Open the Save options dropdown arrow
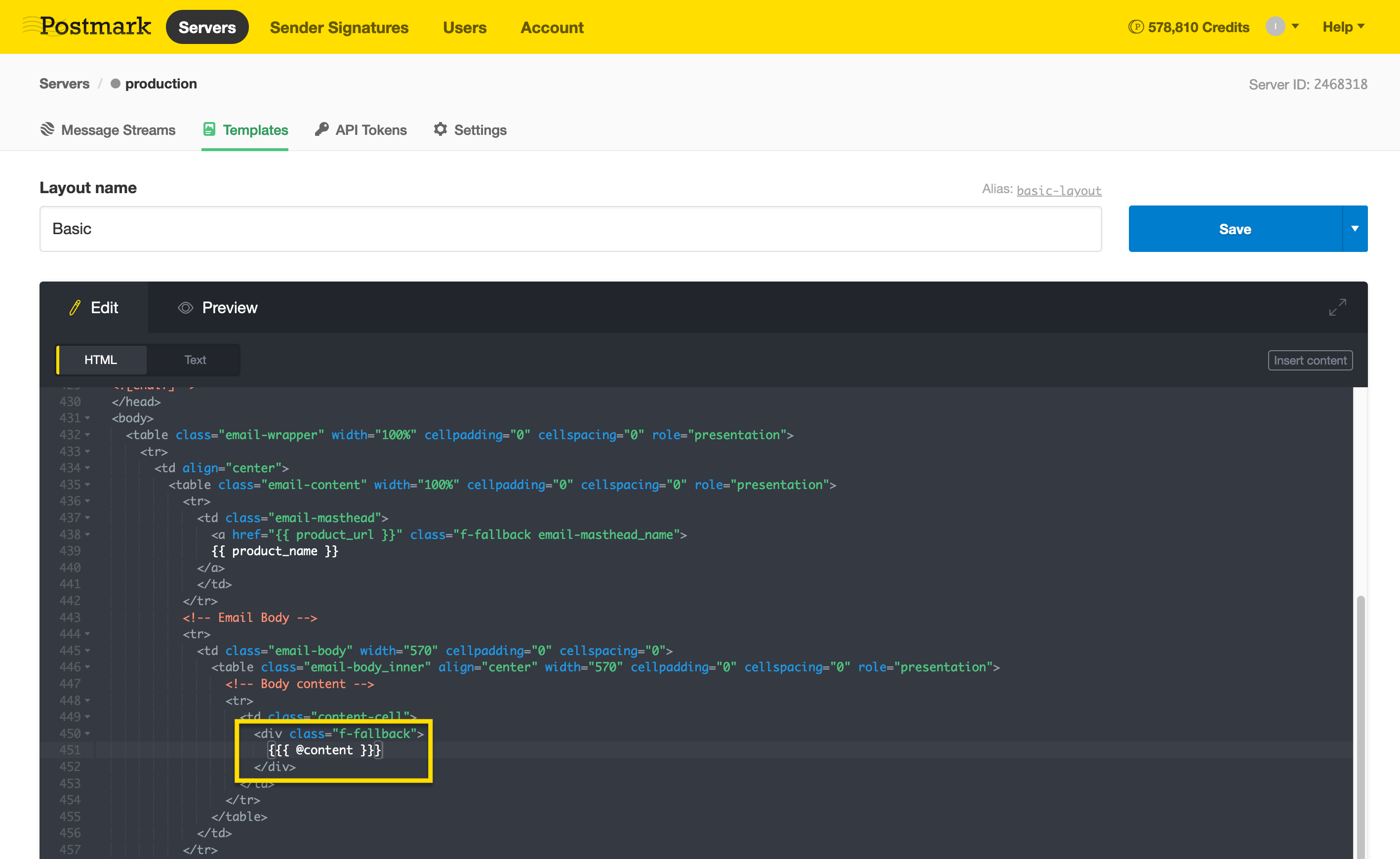 1355,229
